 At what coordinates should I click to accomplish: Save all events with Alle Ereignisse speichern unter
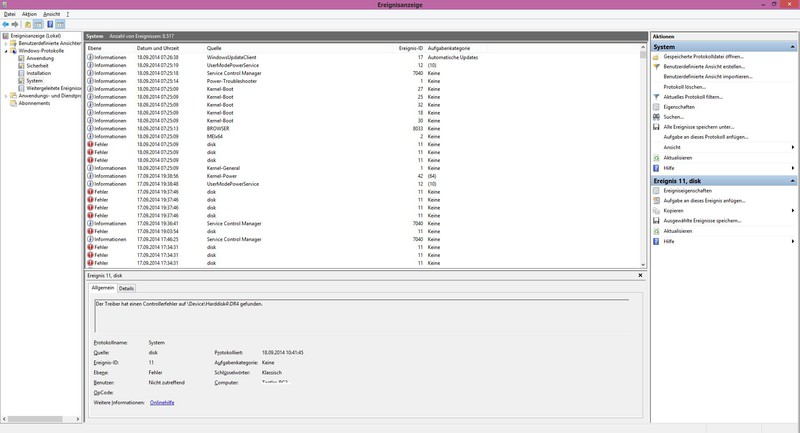pyautogui.click(x=698, y=127)
